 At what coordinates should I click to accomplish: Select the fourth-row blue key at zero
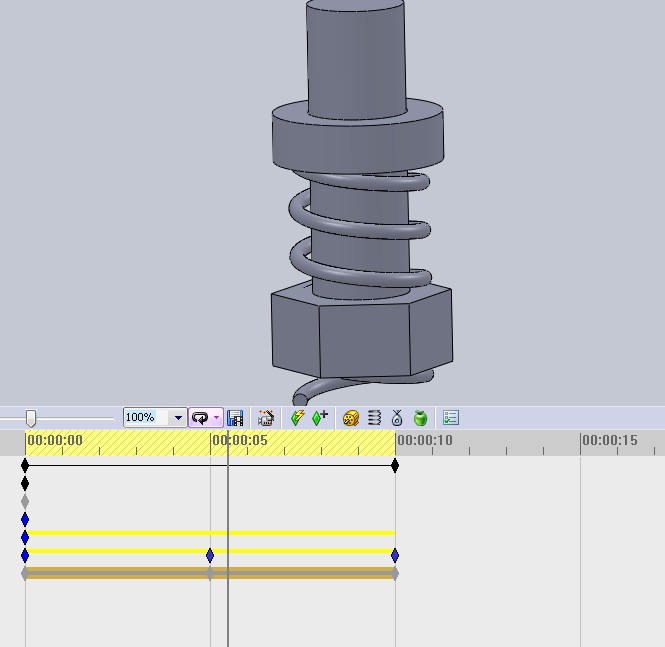(25, 519)
